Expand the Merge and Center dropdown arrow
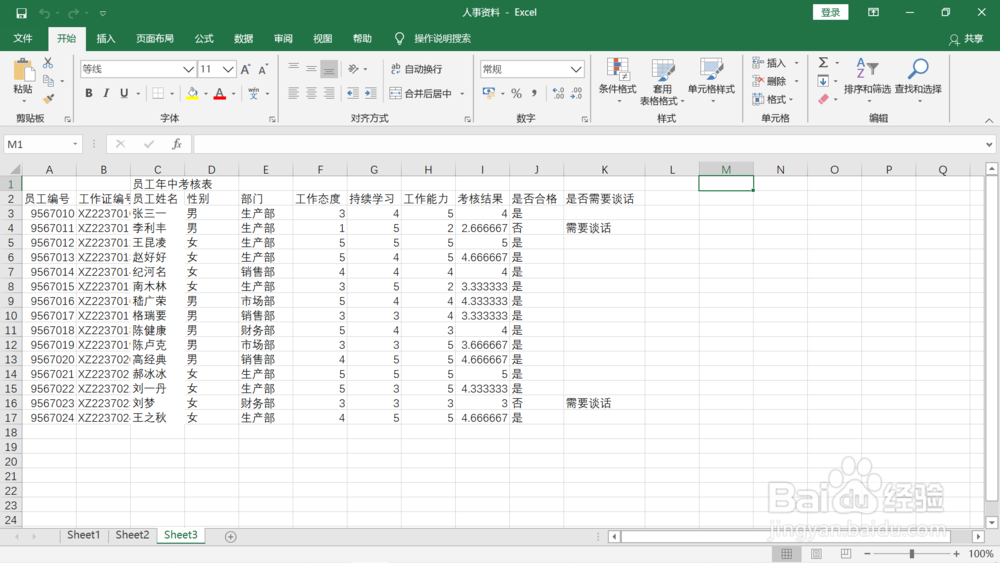 pos(462,94)
